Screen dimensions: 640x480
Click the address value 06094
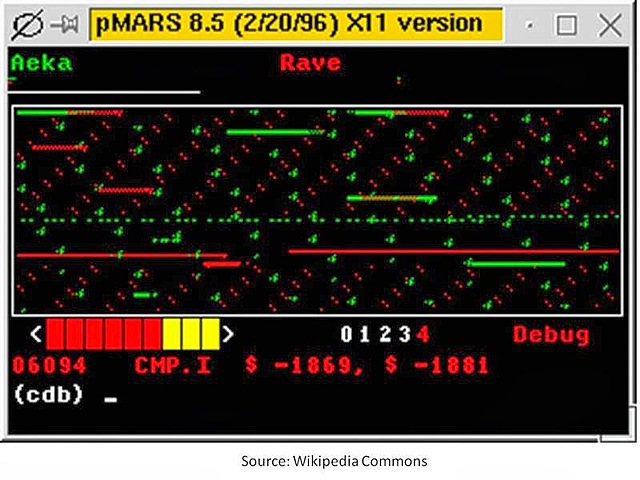49,365
